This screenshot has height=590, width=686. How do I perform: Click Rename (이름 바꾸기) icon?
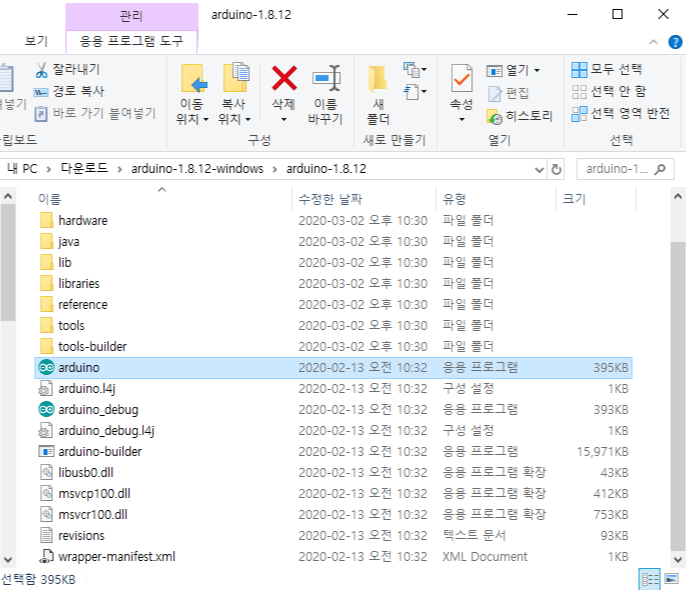coord(326,78)
